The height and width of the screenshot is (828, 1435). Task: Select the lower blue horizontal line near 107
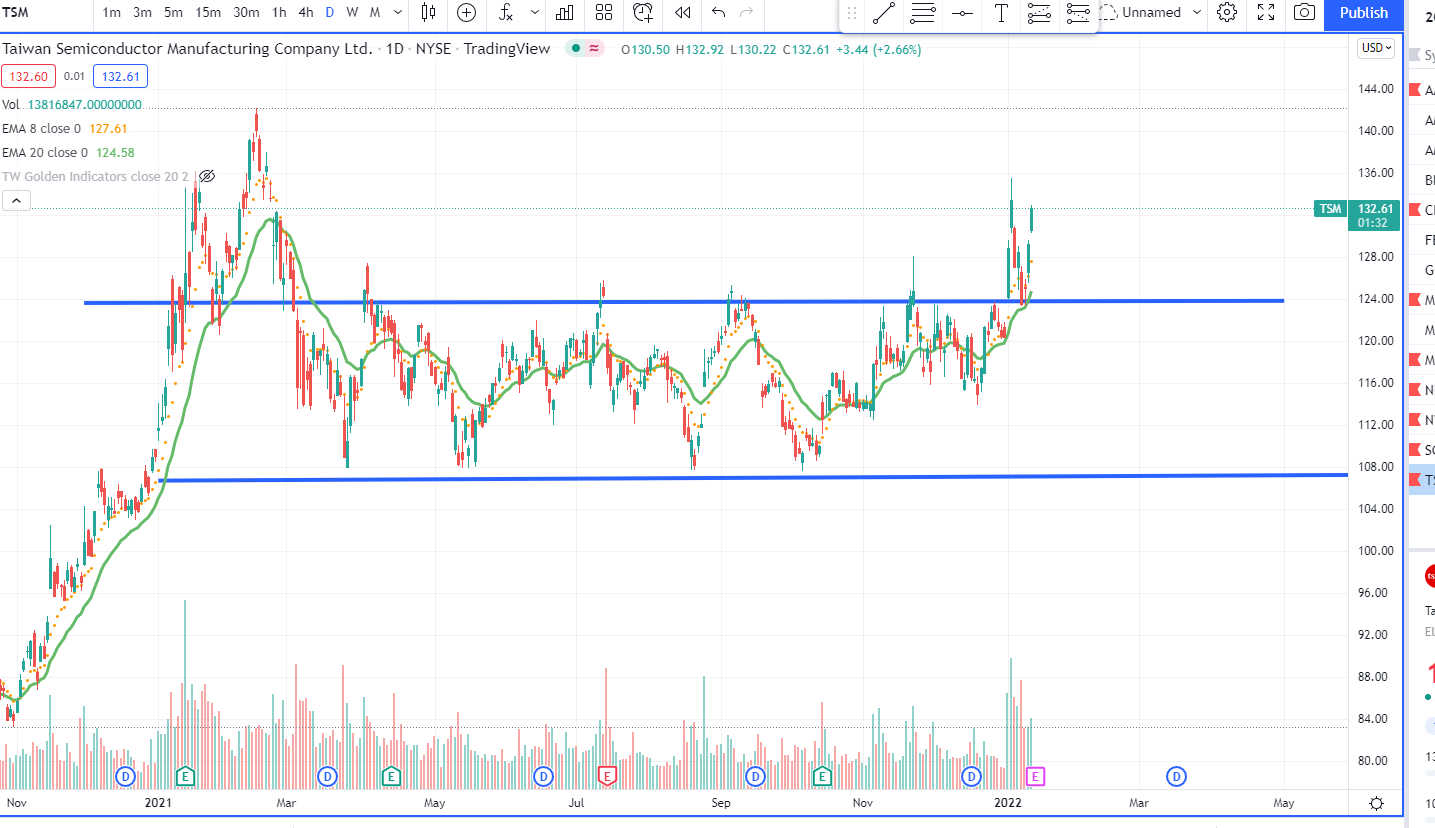(752, 478)
